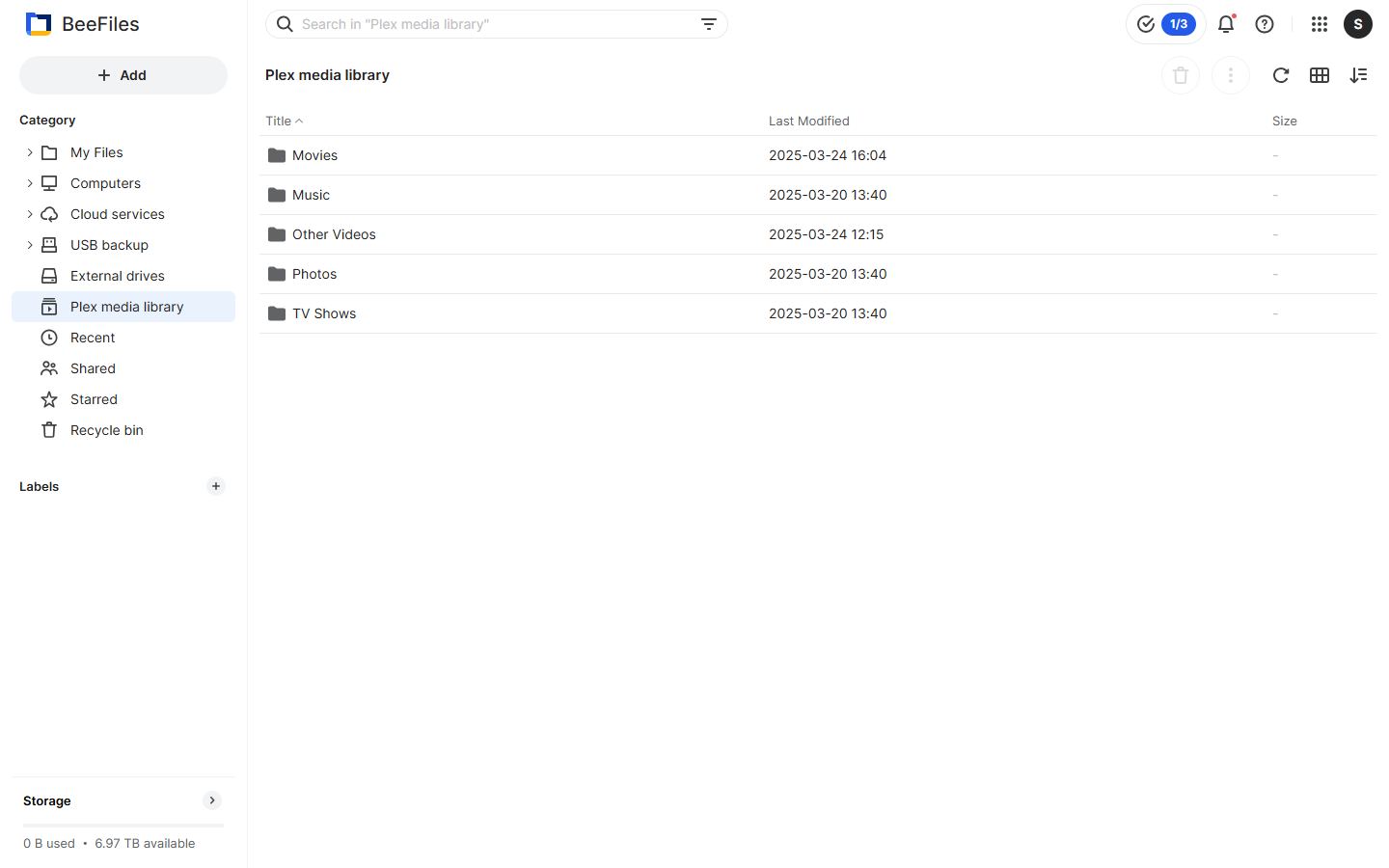The image size is (1389, 868).
Task: Collapse the Storage section
Action: pyautogui.click(x=211, y=800)
